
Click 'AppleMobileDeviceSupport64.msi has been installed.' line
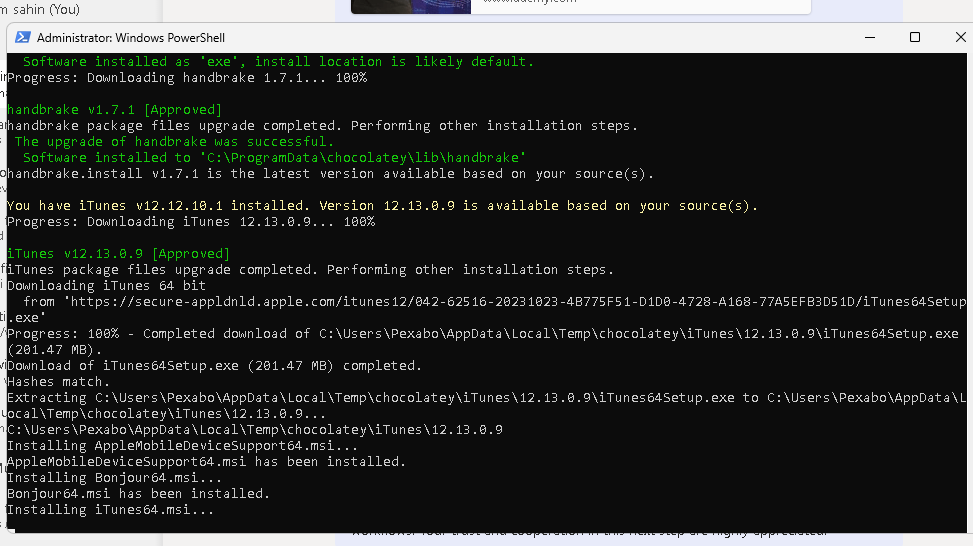pyautogui.click(x=206, y=462)
